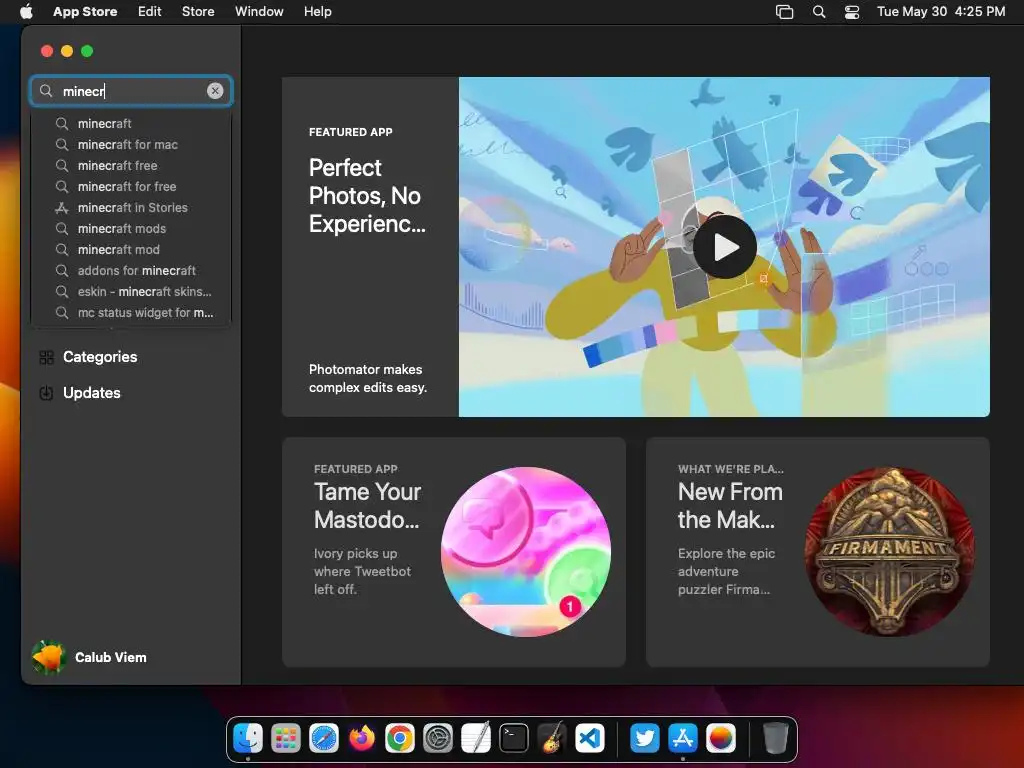Open Terminal from the Dock

tap(514, 739)
